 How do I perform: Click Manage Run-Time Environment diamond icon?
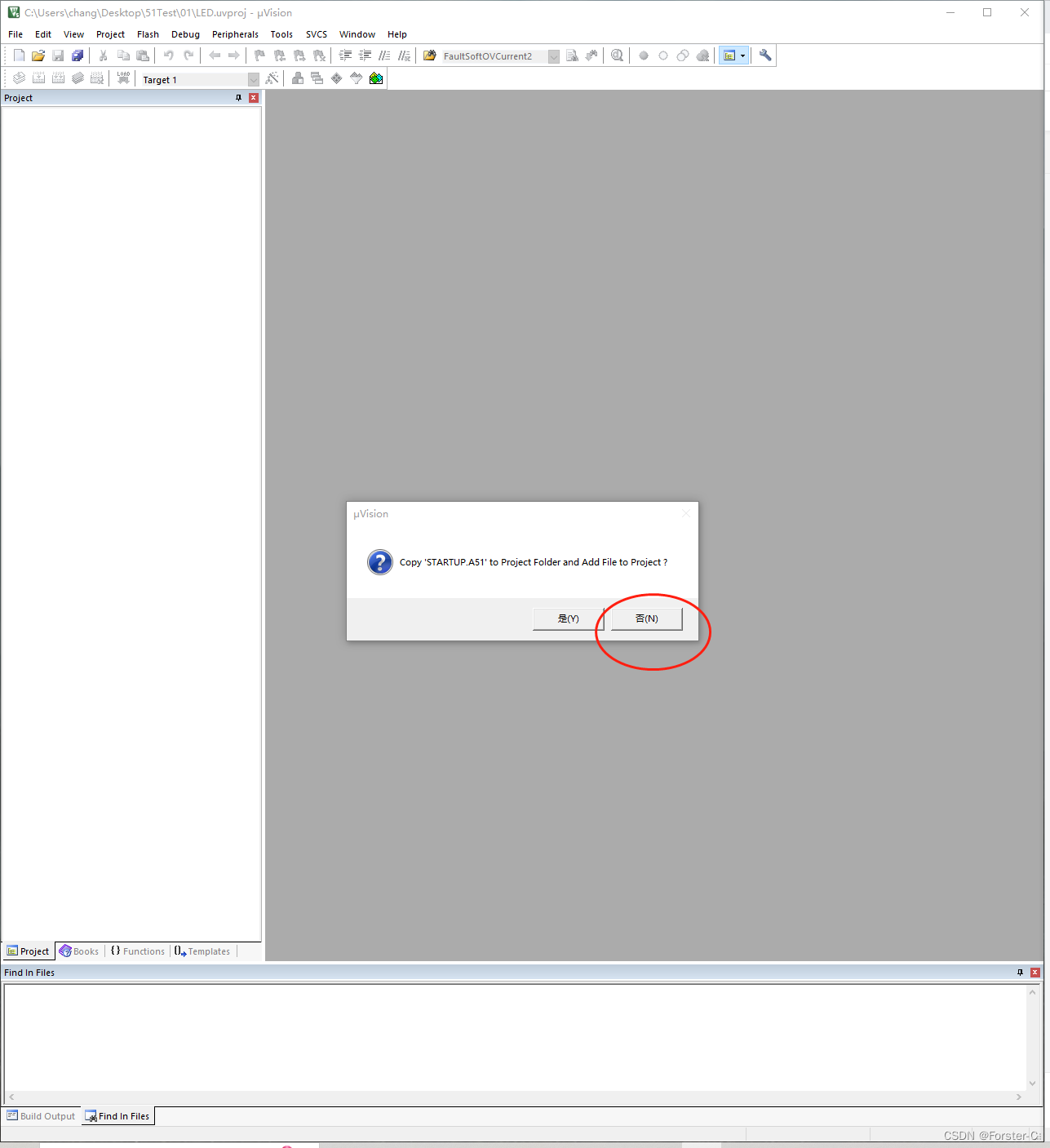coord(337,78)
